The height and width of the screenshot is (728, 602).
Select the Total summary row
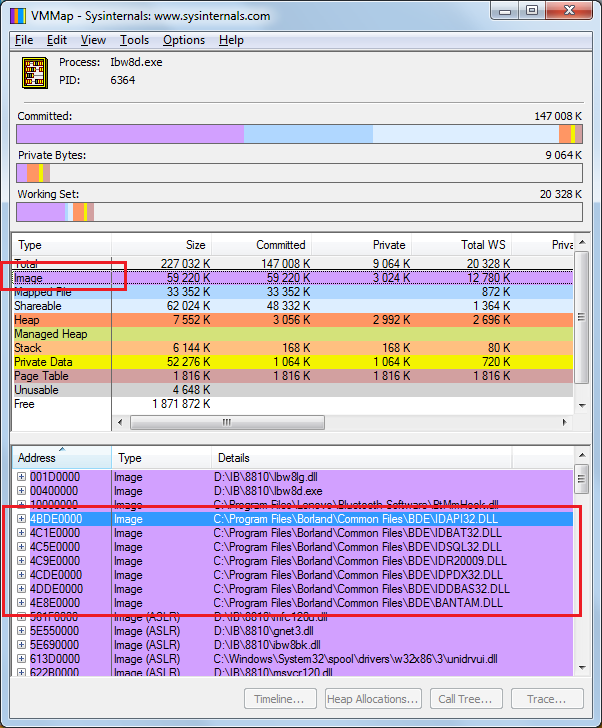point(292,264)
